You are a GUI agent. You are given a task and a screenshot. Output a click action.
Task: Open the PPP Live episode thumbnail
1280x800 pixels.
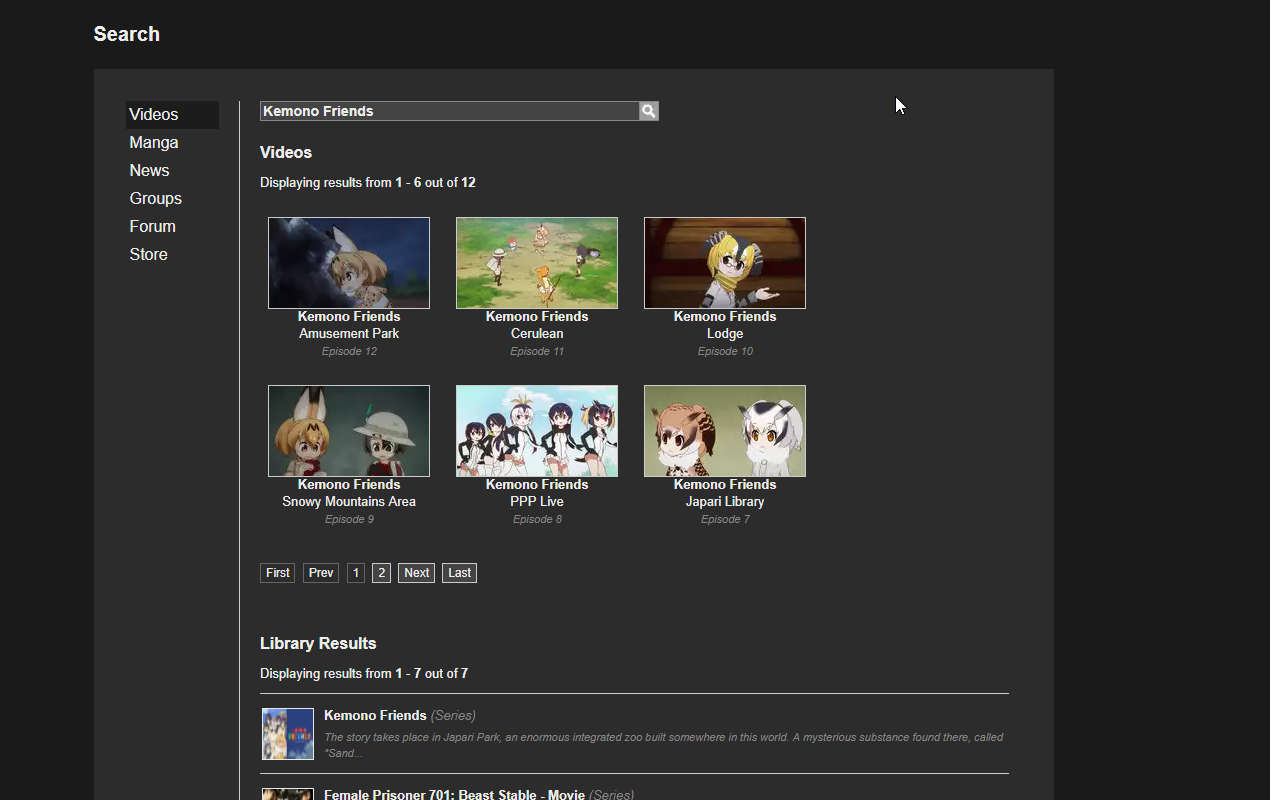[537, 431]
